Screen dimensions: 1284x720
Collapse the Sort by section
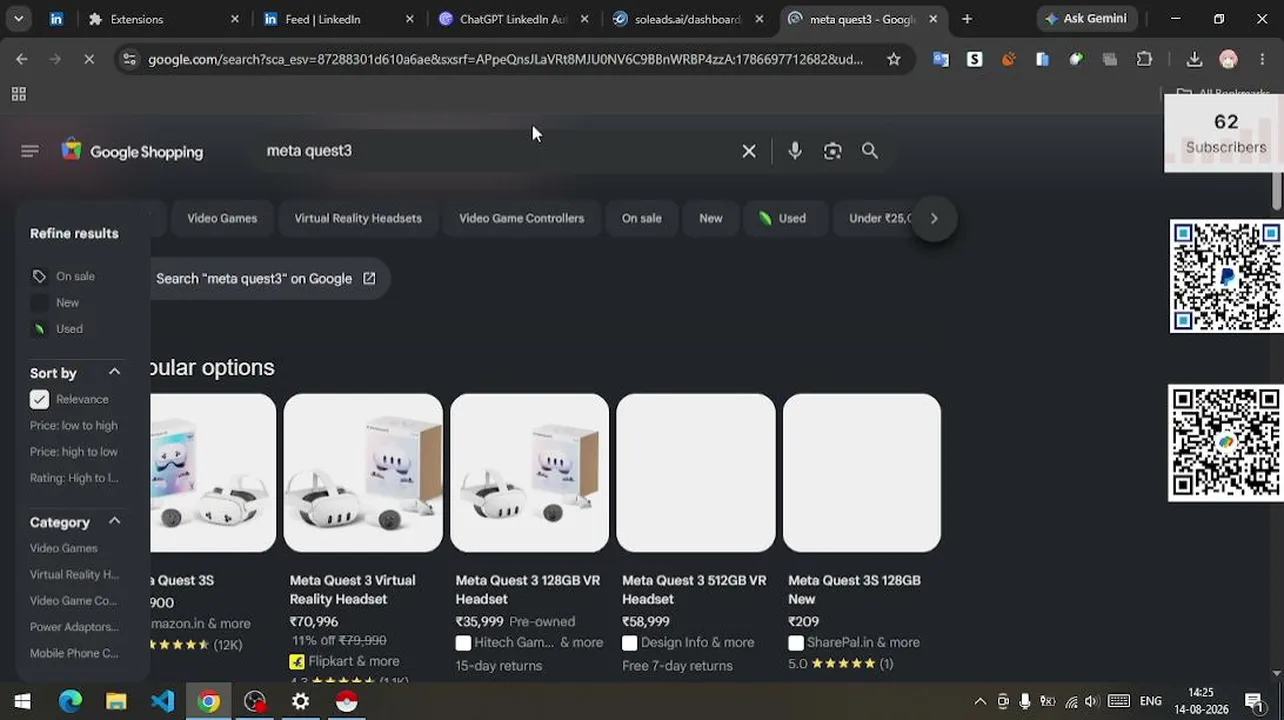click(114, 372)
